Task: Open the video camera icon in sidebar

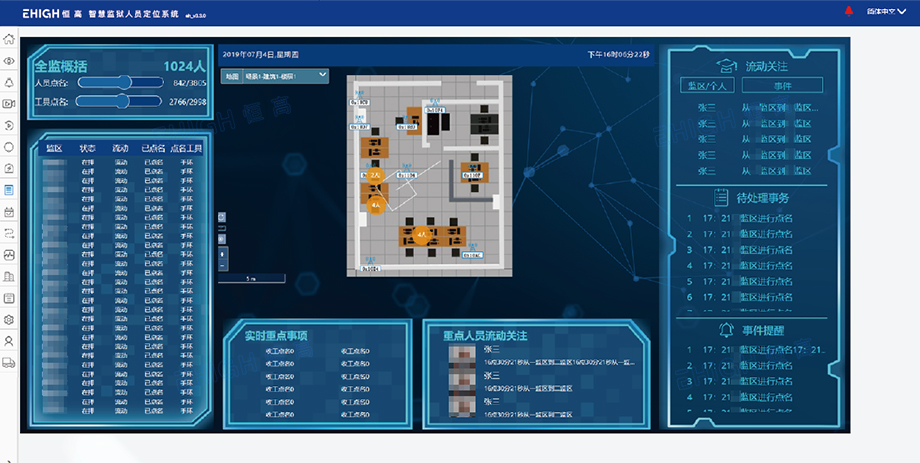Action: click(9, 104)
